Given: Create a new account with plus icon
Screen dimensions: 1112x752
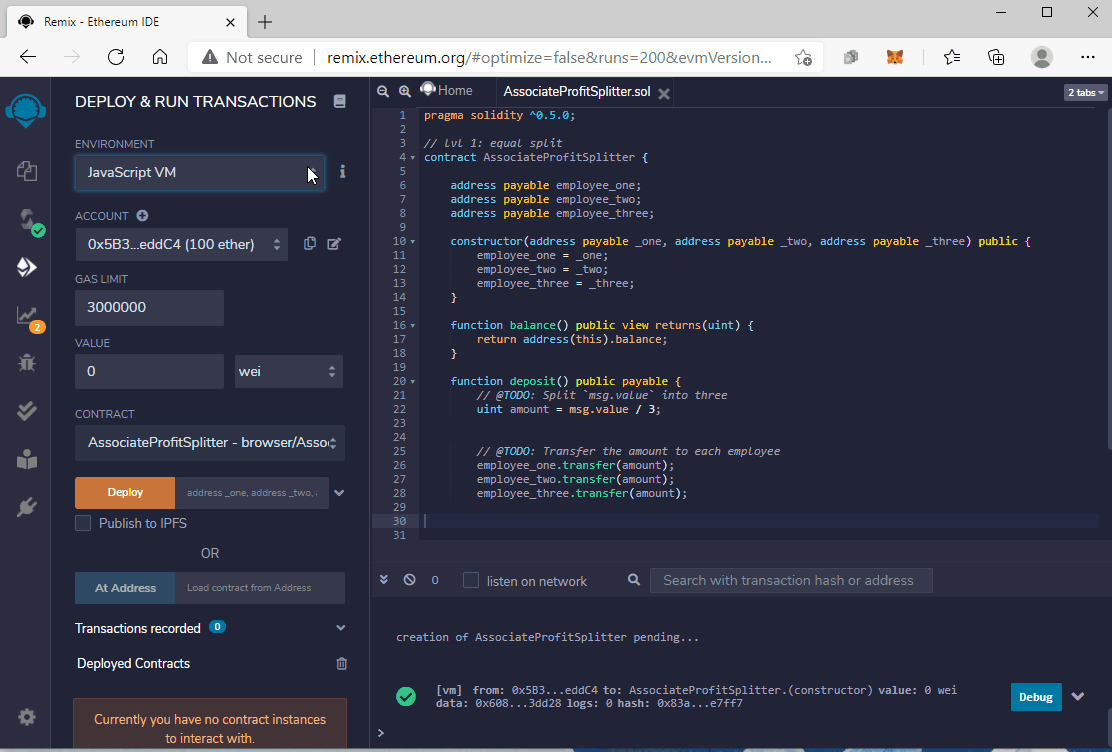Looking at the screenshot, I should 143,216.
